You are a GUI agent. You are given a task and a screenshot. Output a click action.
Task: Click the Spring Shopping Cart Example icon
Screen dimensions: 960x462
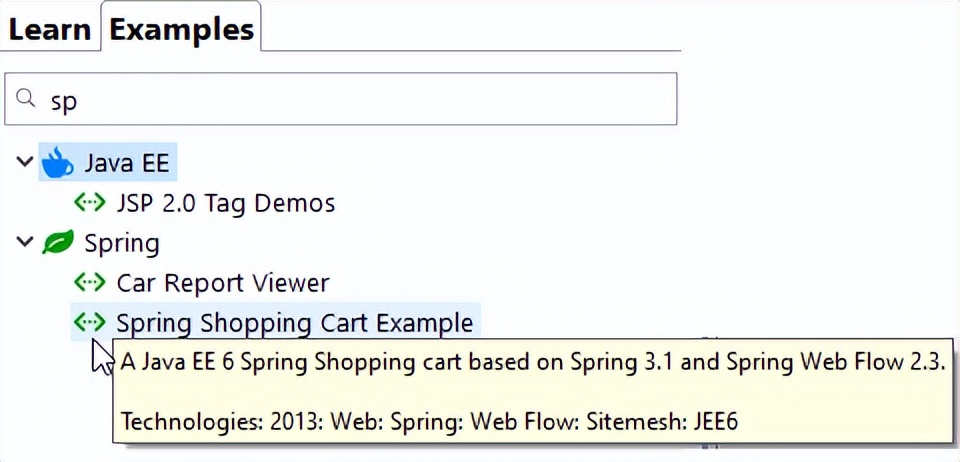(x=90, y=323)
